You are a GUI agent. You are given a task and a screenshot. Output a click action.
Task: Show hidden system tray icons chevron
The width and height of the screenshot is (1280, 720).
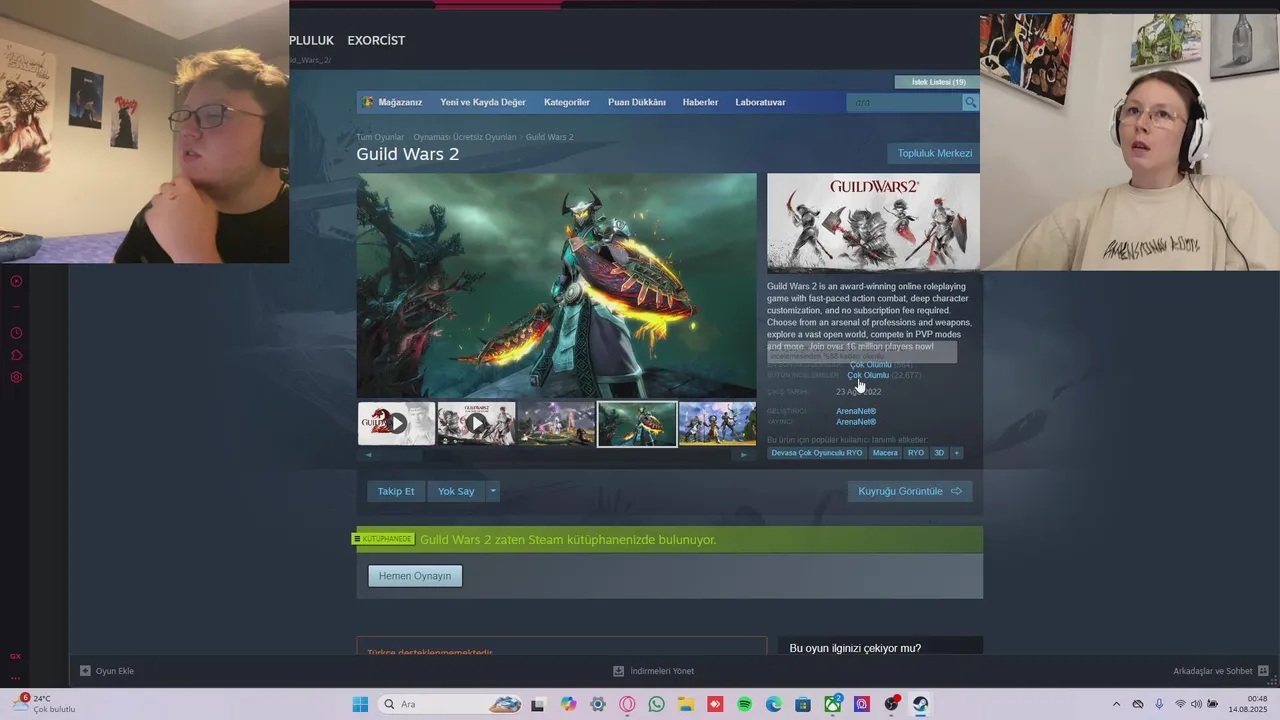tap(1117, 704)
